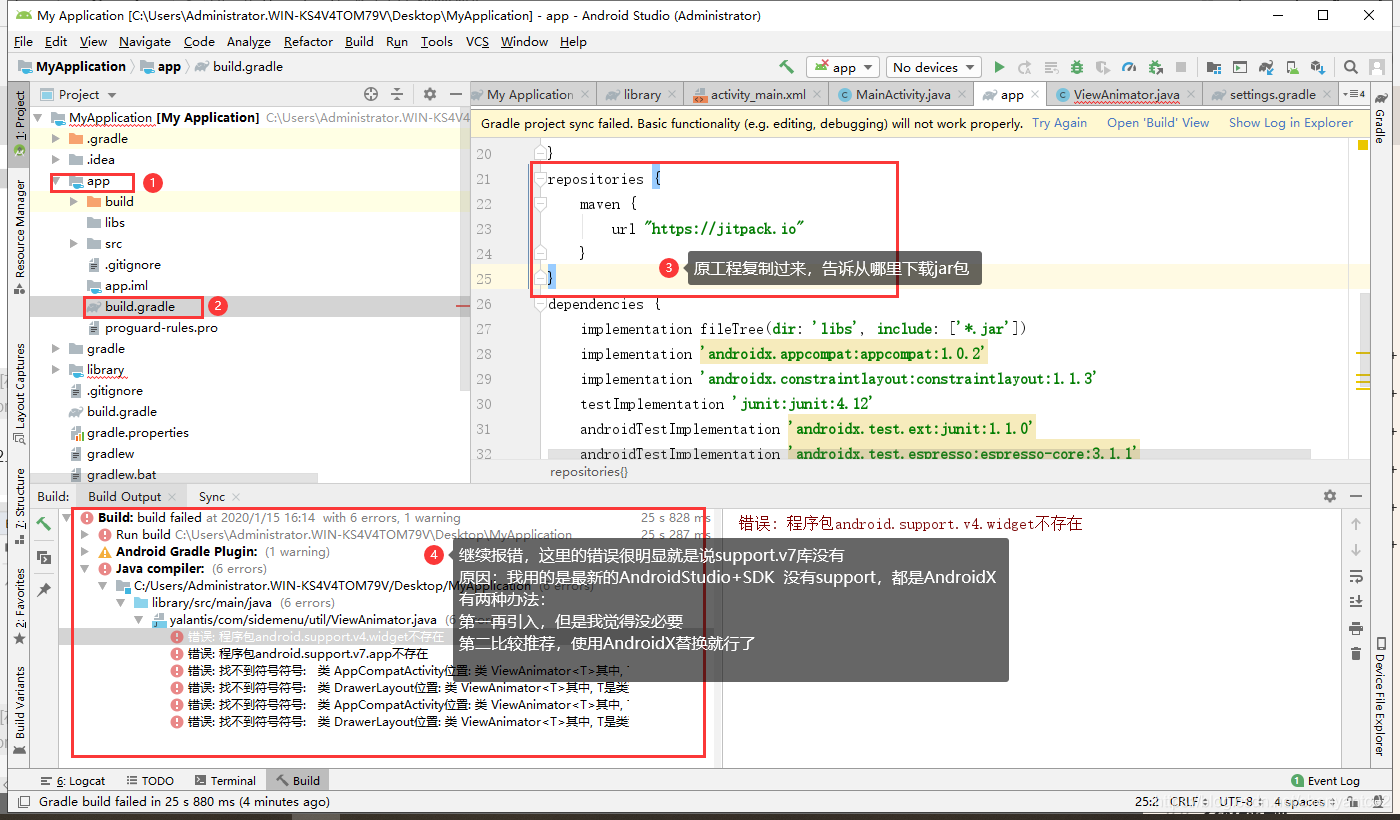
Task: Click the soft-wrap icon in Build output sidebar
Action: click(x=1356, y=576)
